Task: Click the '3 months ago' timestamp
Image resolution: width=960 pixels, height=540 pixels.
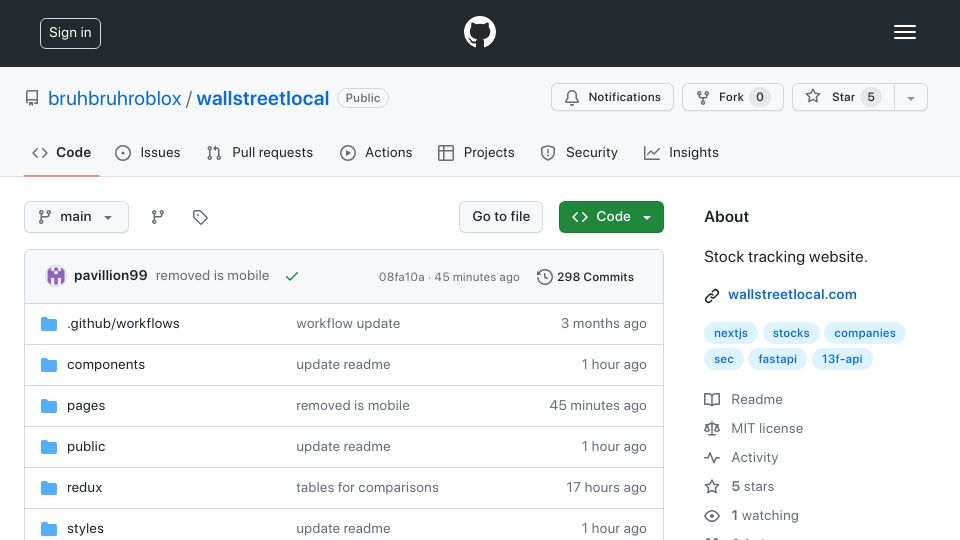Action: (604, 323)
